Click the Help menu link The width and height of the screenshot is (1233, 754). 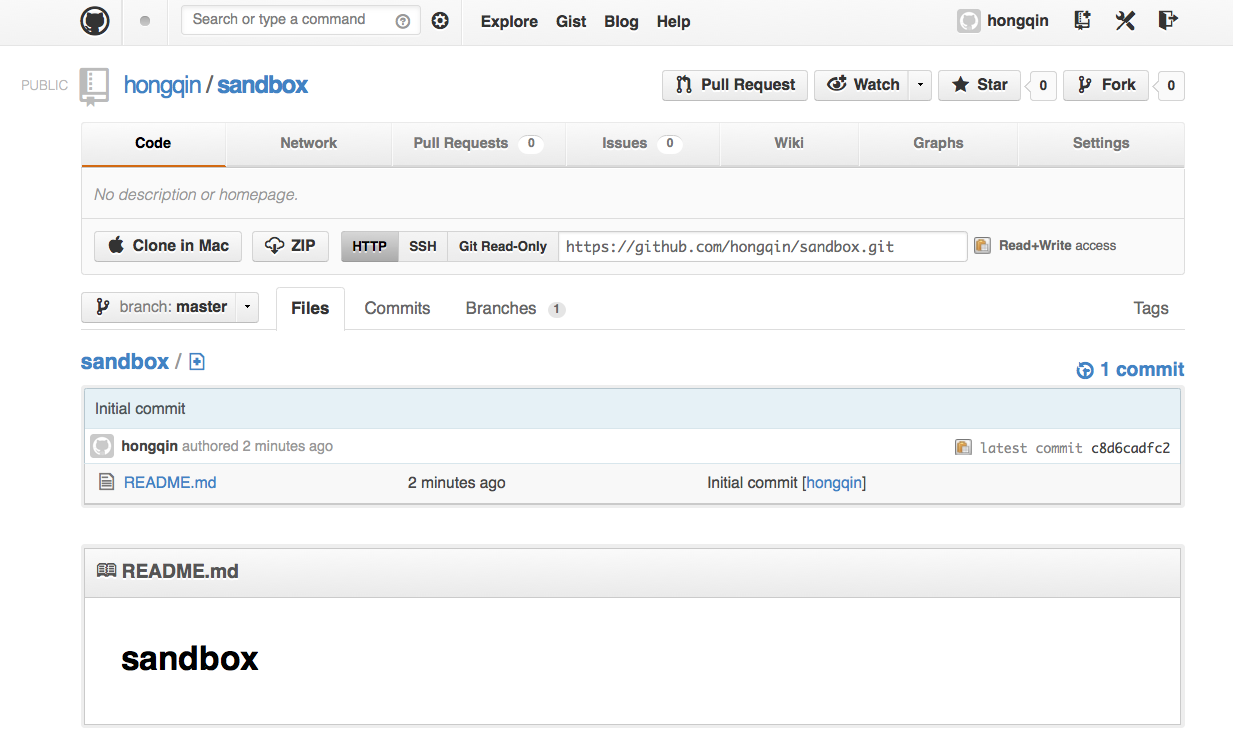click(x=673, y=21)
